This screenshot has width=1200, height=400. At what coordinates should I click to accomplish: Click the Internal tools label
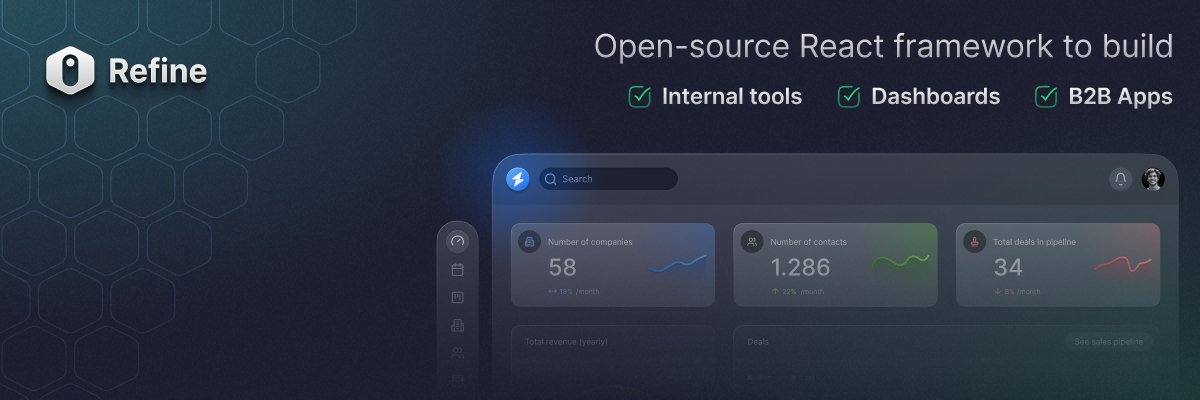tap(732, 96)
